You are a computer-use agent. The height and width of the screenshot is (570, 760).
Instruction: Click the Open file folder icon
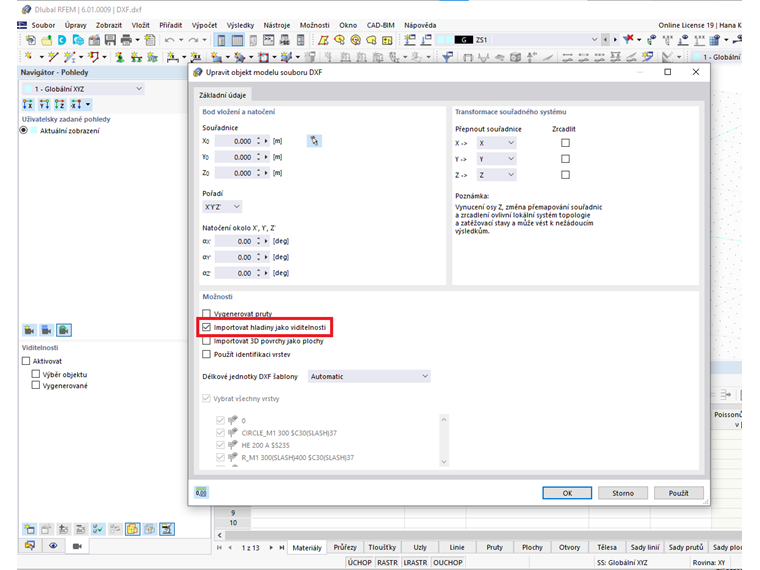(x=47, y=40)
